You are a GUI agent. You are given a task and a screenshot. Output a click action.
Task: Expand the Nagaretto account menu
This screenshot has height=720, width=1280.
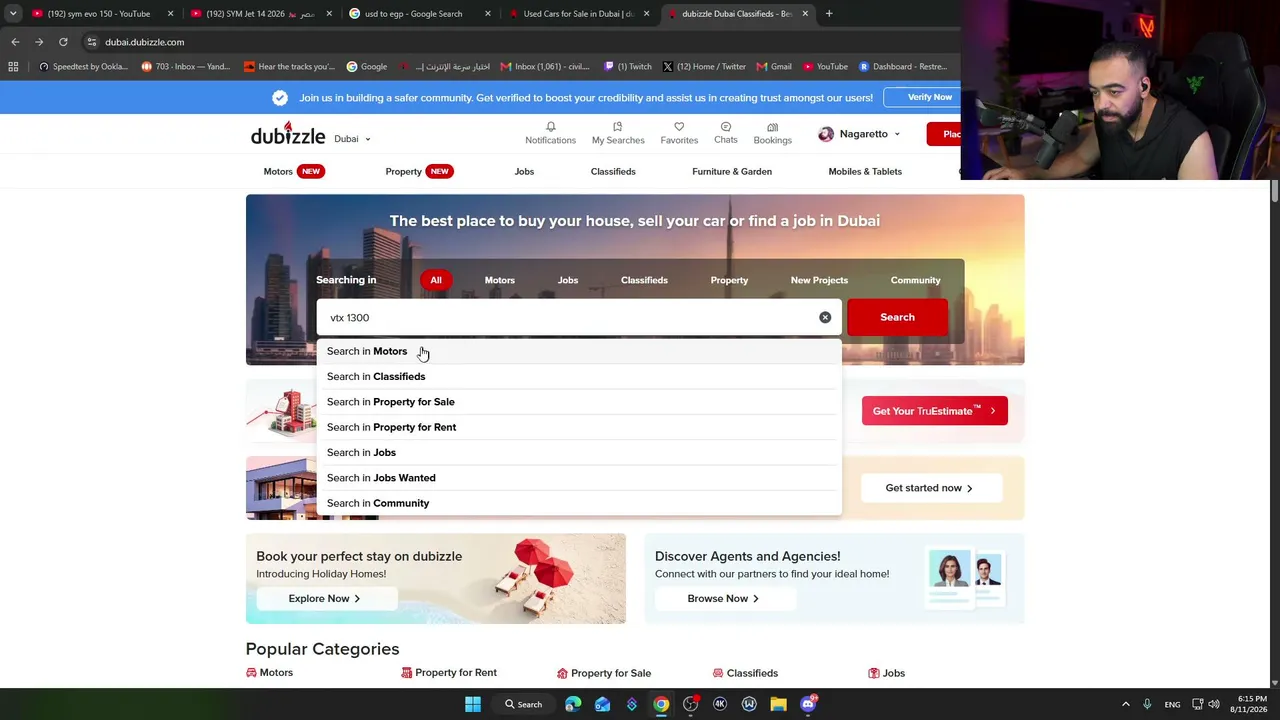click(897, 134)
